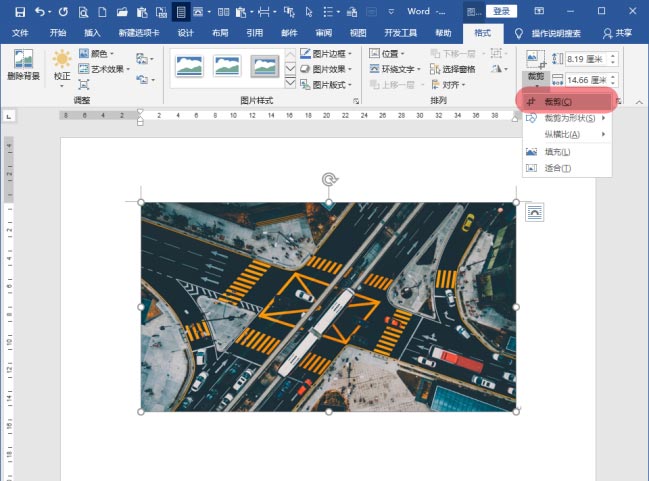The image size is (649, 481).
Task: Click the rotate handle above the picture
Action: point(329,179)
